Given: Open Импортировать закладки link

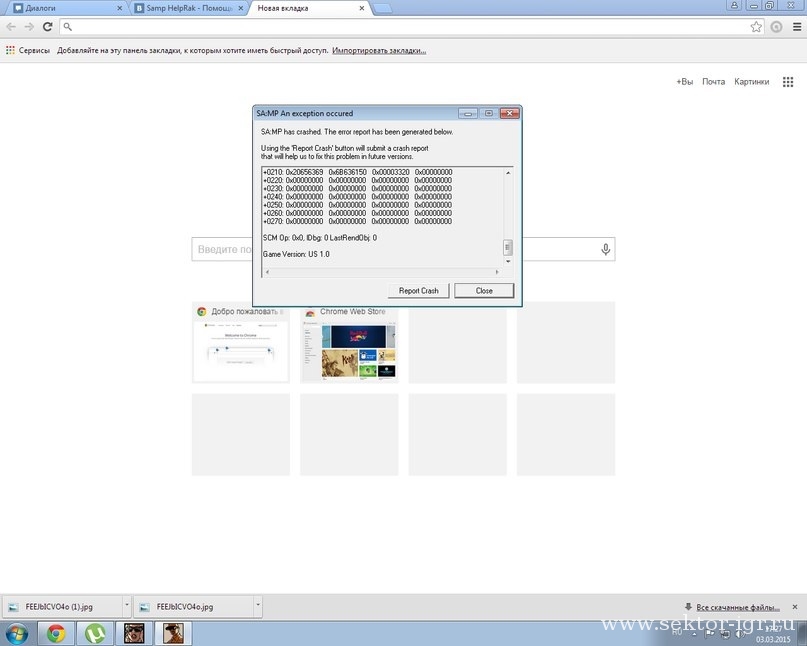Looking at the screenshot, I should click(x=379, y=50).
